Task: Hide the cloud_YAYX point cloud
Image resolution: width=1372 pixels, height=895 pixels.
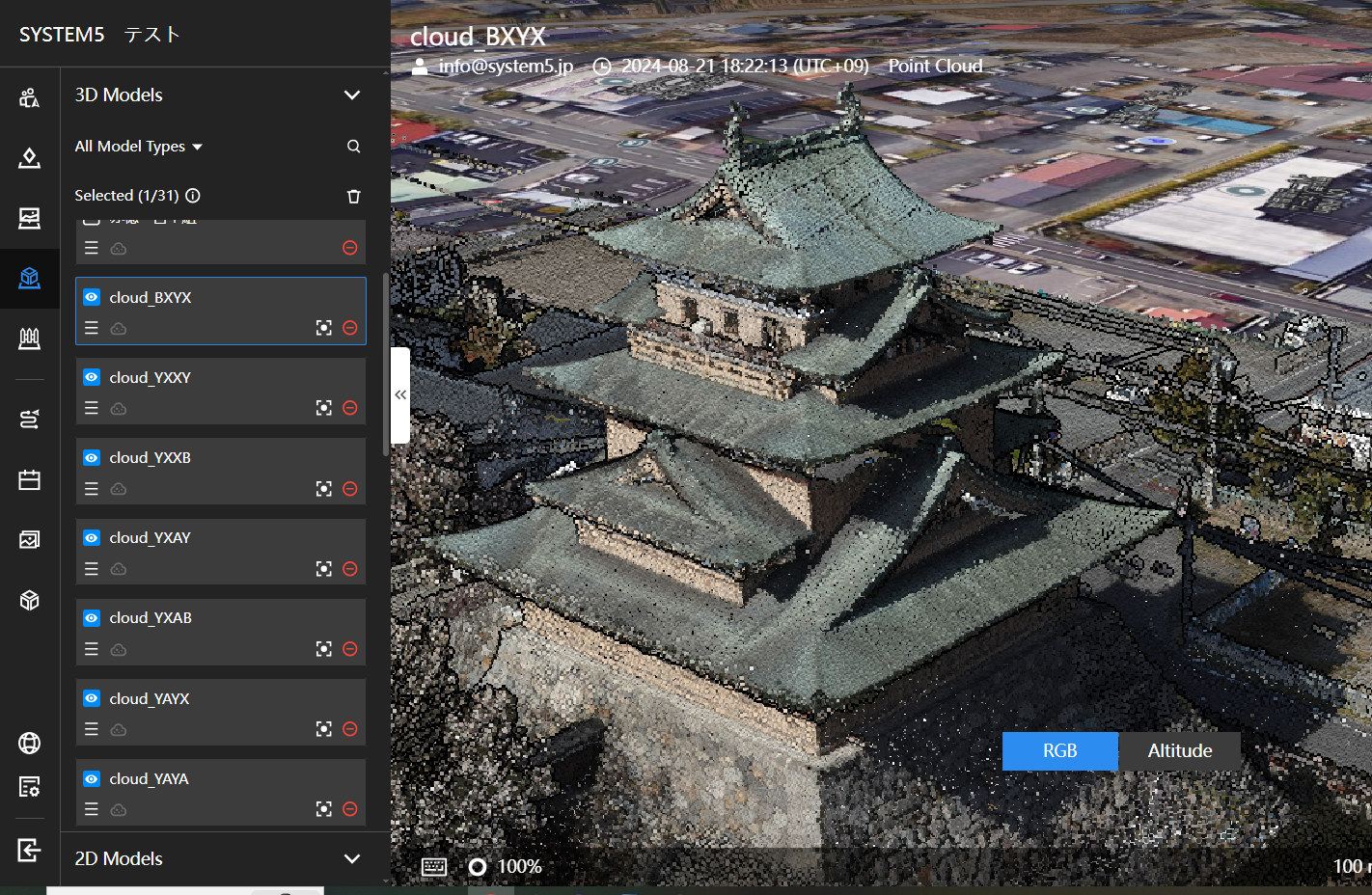Action: 92,698
